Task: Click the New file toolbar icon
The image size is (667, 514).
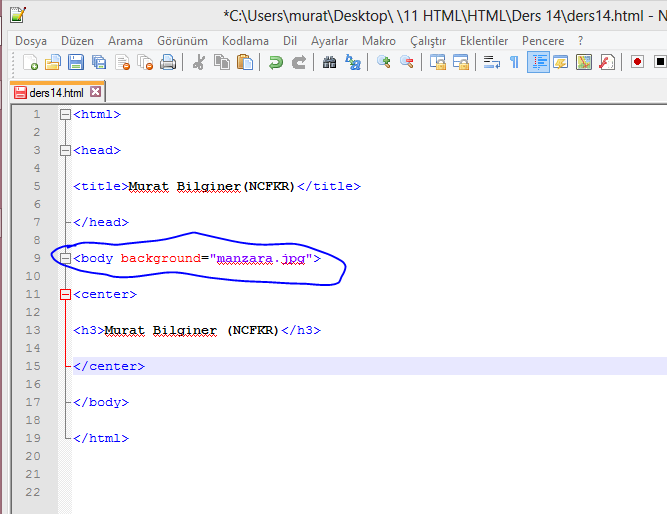Action: tap(30, 62)
